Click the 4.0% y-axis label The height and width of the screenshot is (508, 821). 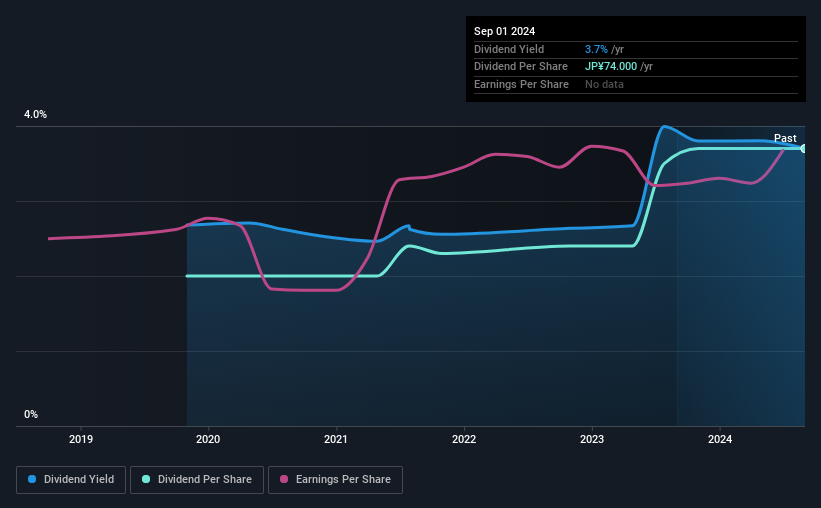(35, 114)
